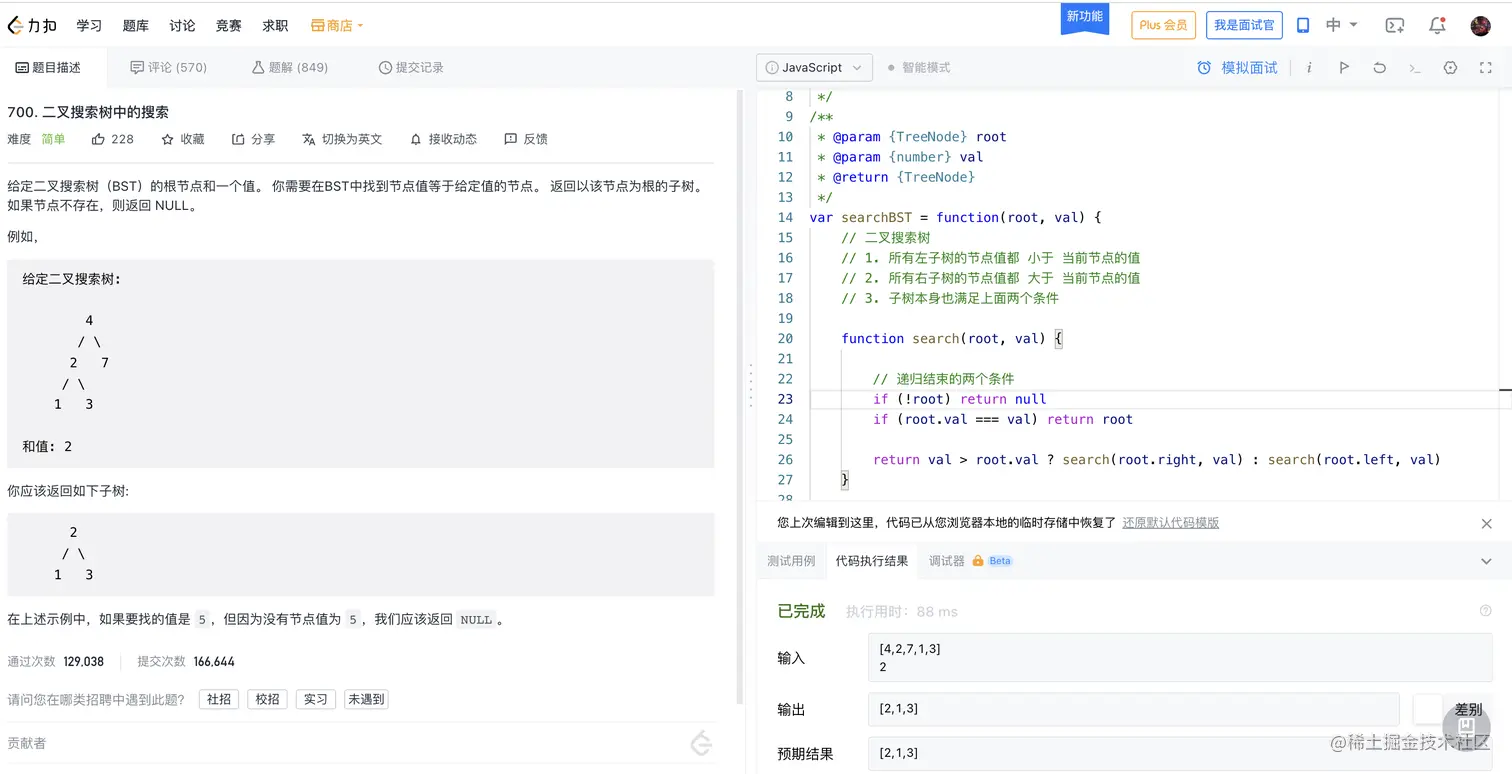Open the JavaScript language dropdown

(814, 67)
